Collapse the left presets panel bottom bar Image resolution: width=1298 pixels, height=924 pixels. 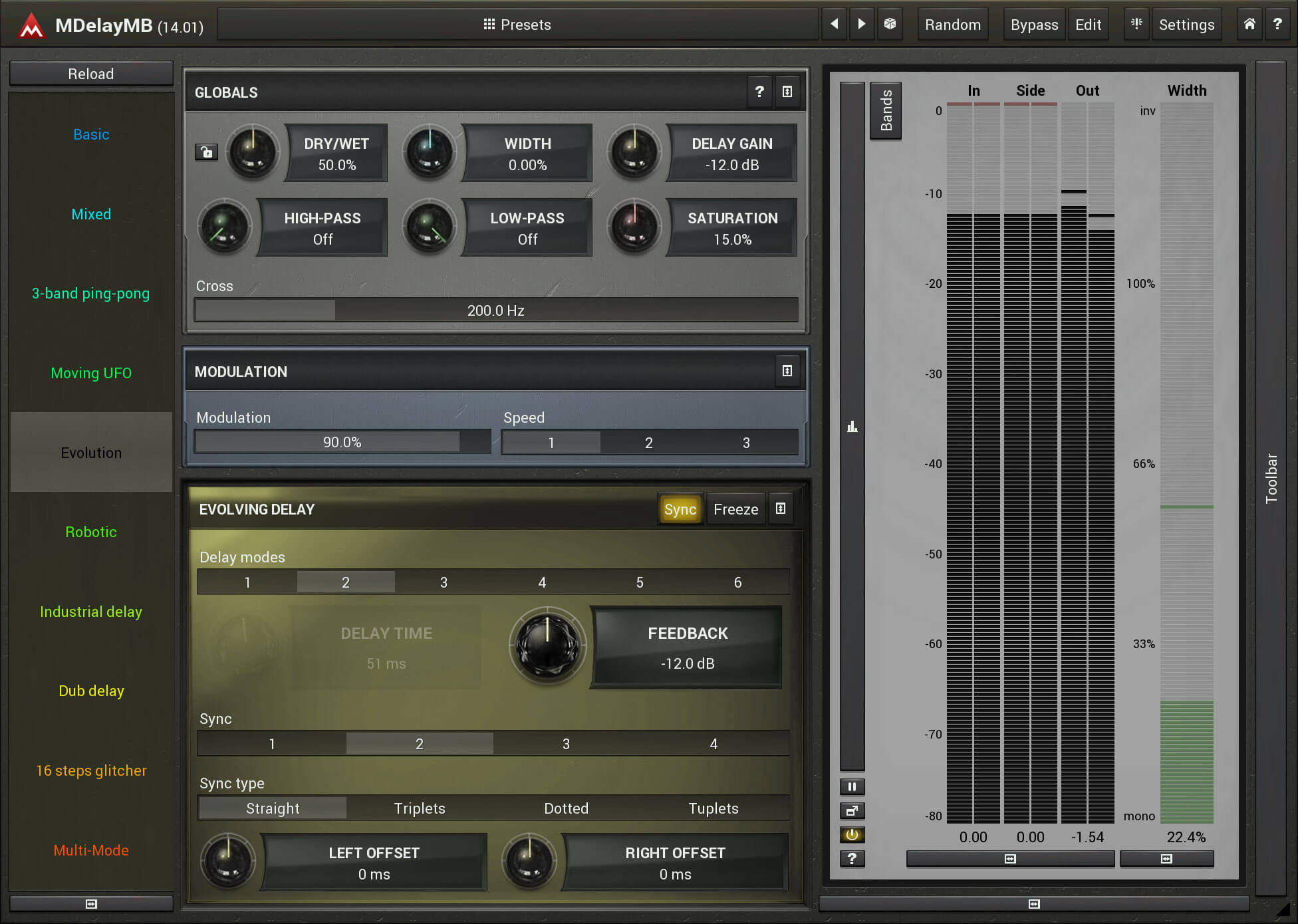coord(91,903)
